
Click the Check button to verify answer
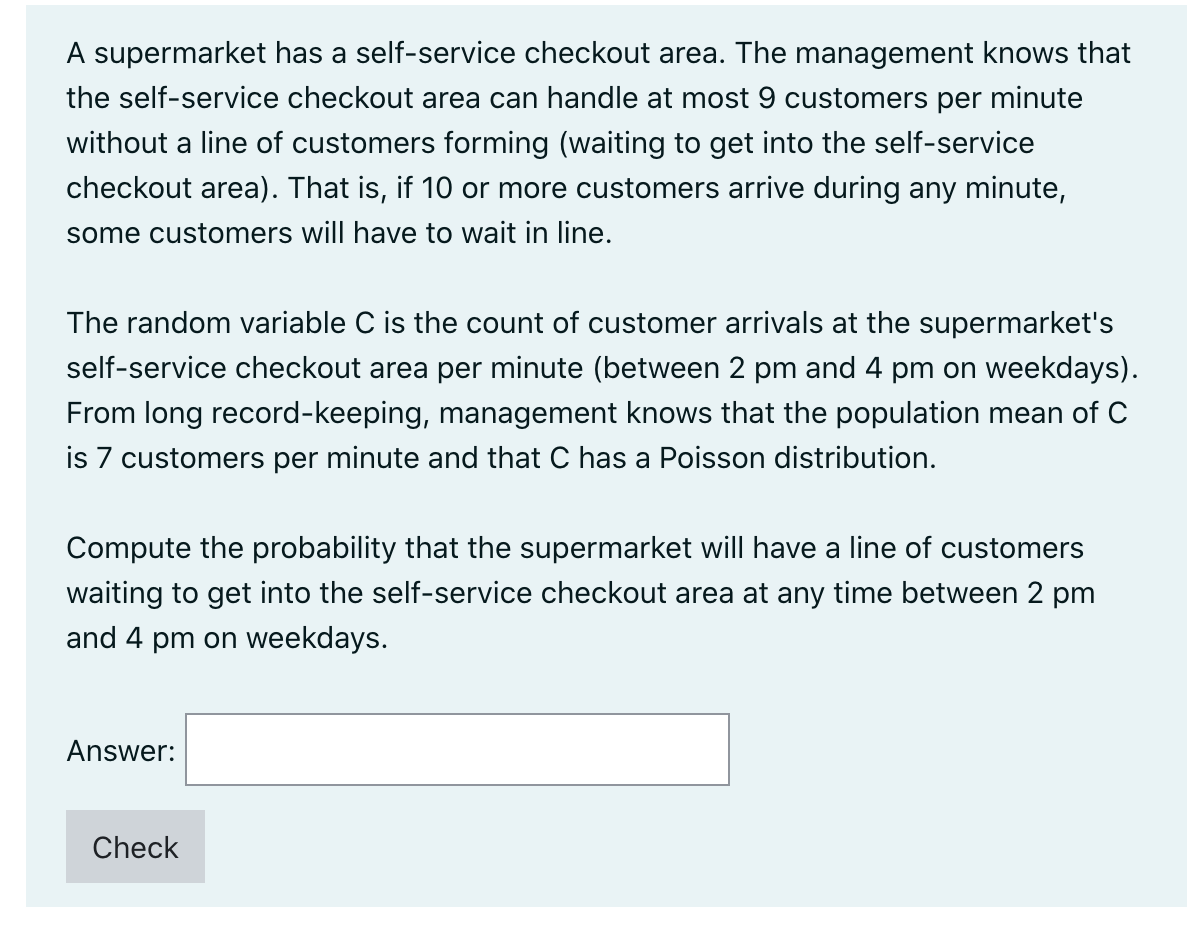pos(134,847)
